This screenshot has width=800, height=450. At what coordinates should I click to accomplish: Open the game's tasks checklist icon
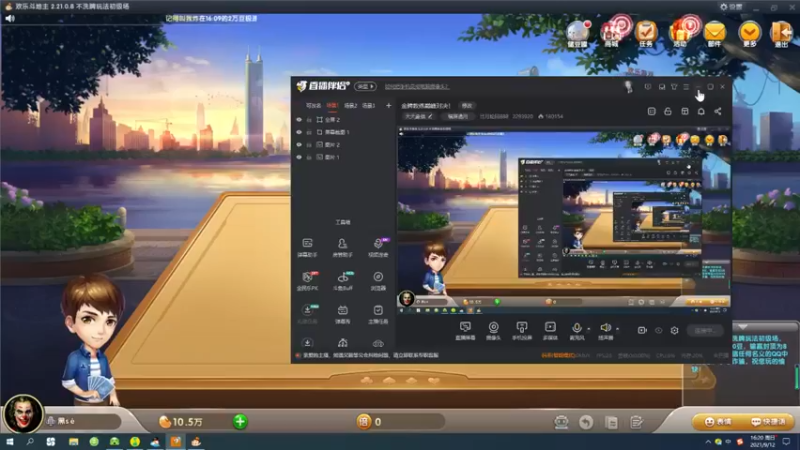646,34
